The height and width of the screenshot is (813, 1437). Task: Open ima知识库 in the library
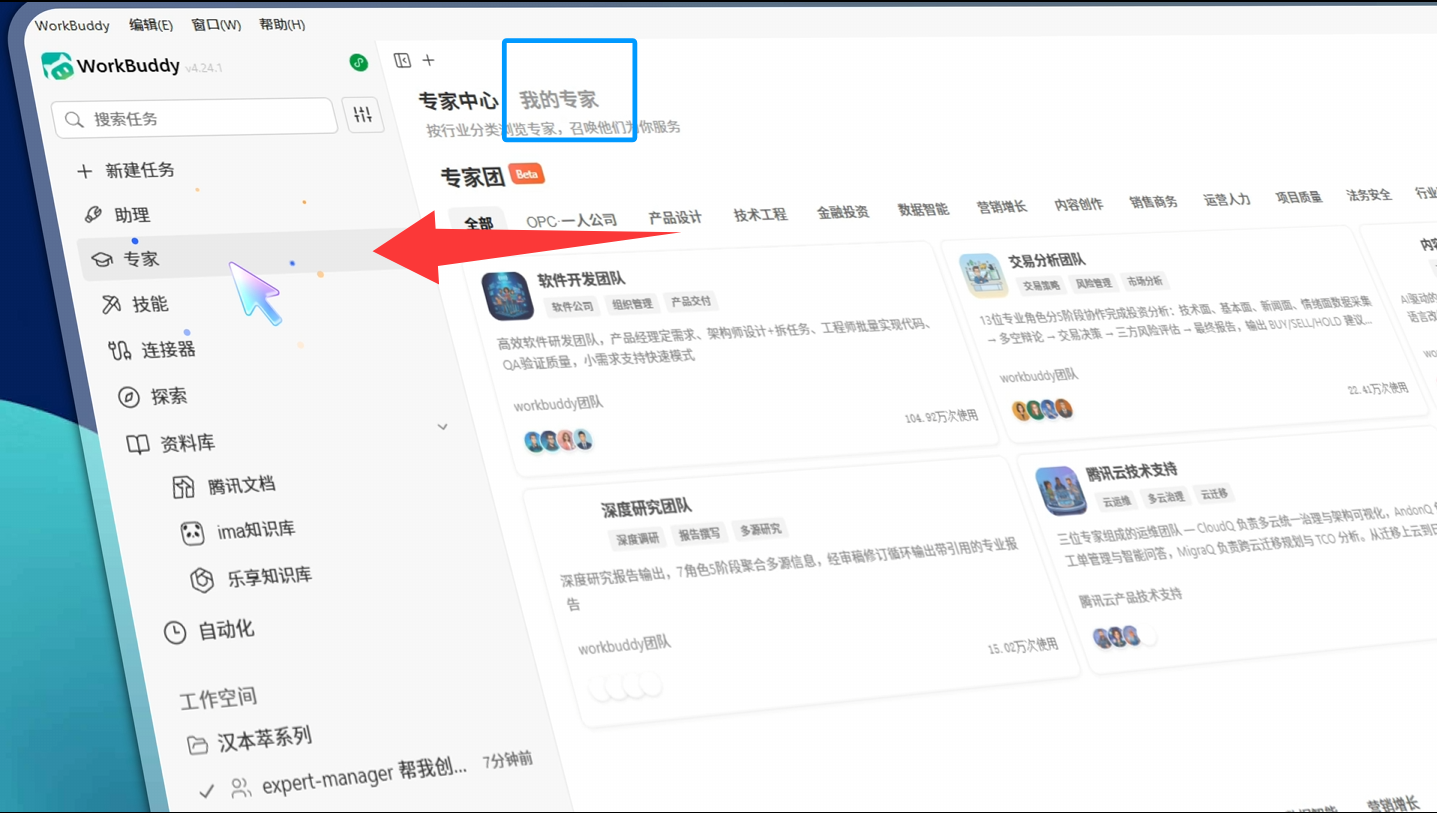[238, 531]
